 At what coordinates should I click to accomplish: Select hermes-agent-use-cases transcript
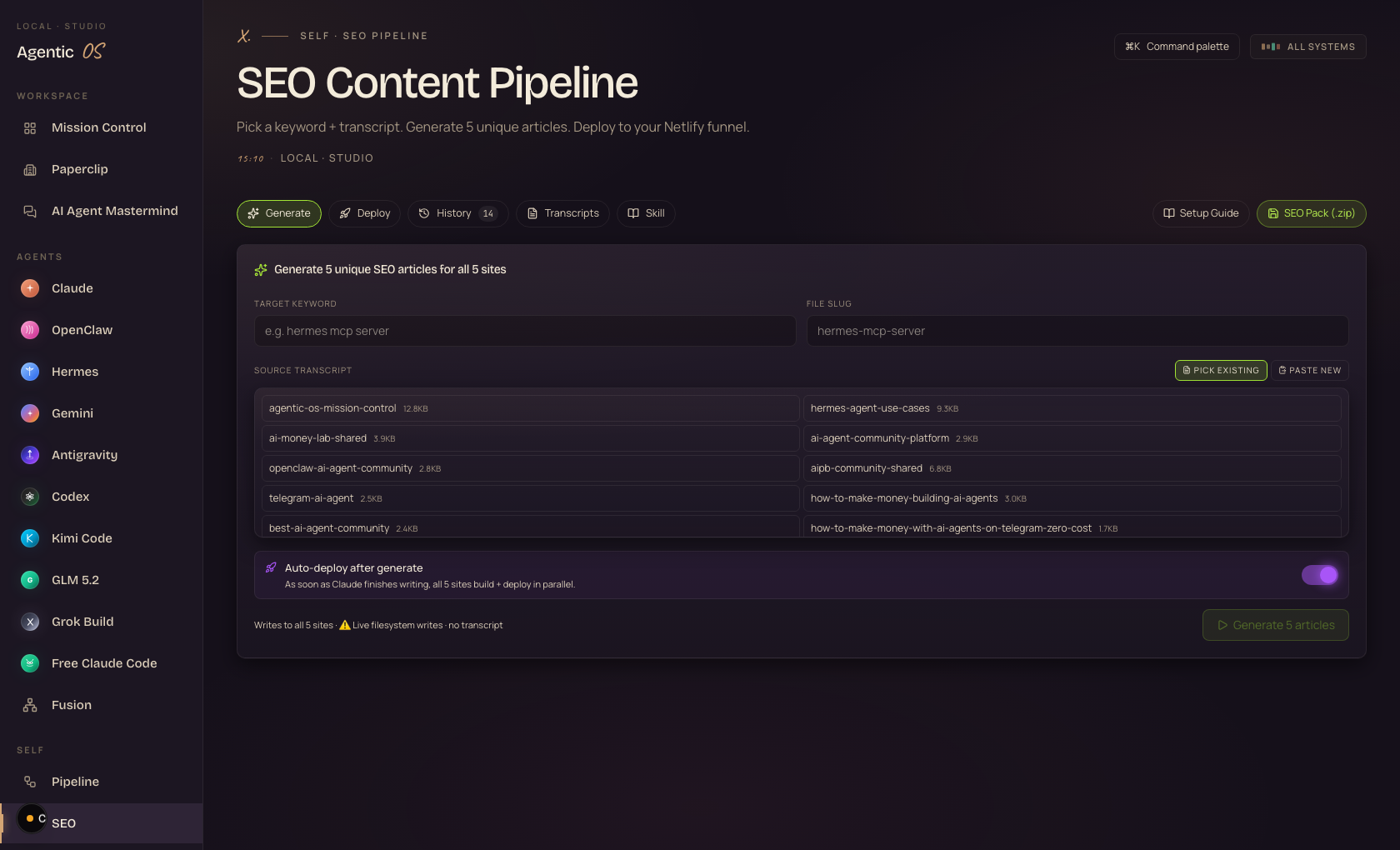1072,408
